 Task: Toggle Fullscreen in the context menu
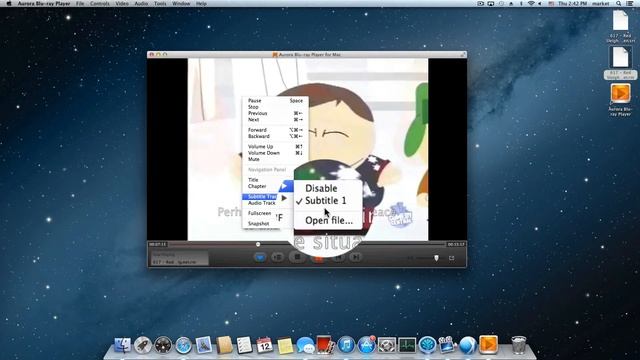pos(261,213)
